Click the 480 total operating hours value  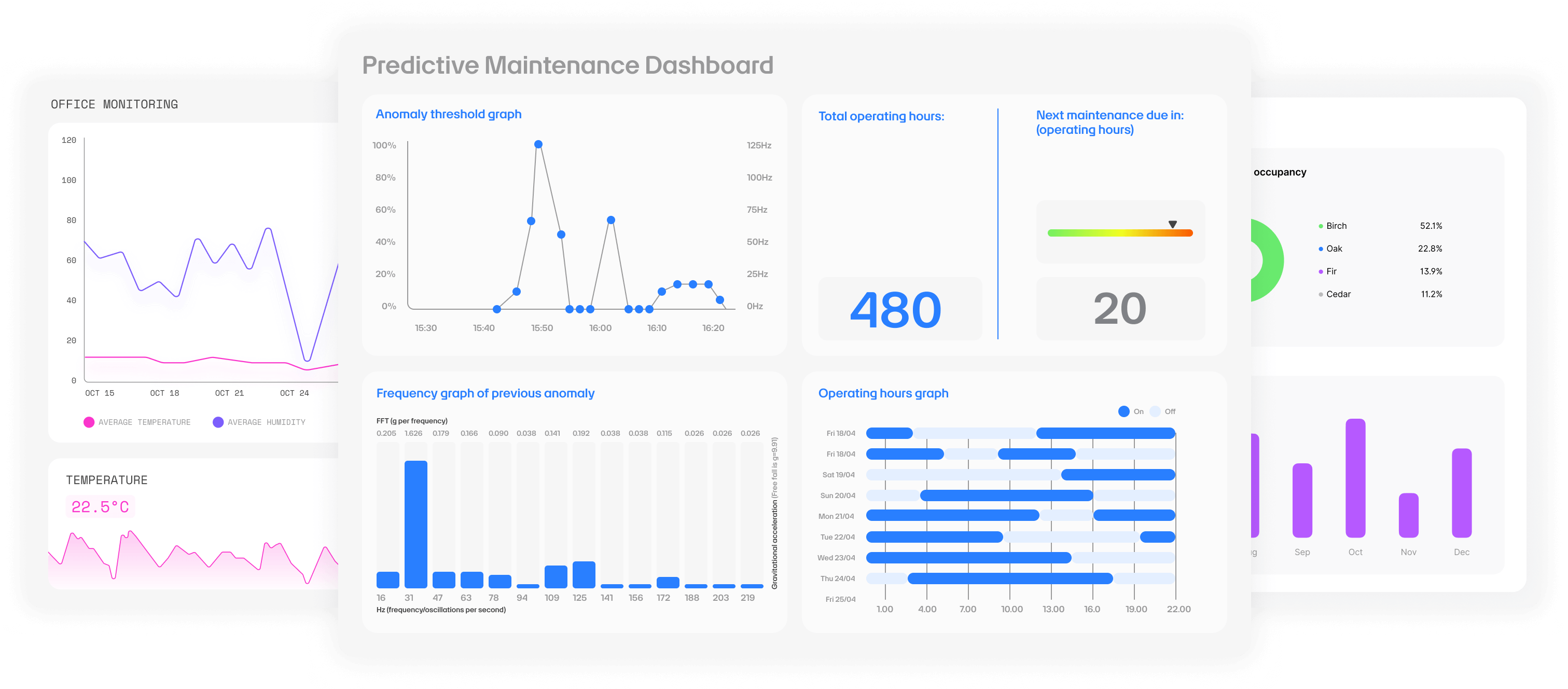[x=895, y=310]
